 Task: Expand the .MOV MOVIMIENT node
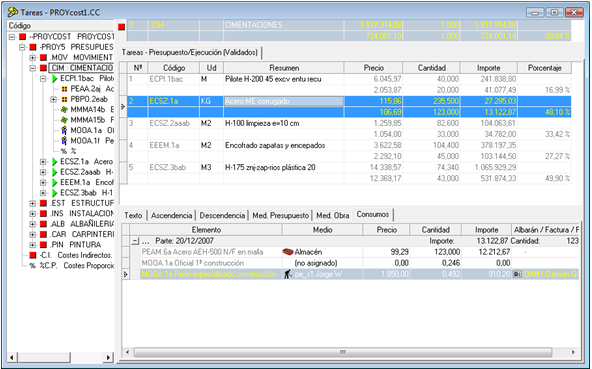(x=32, y=58)
